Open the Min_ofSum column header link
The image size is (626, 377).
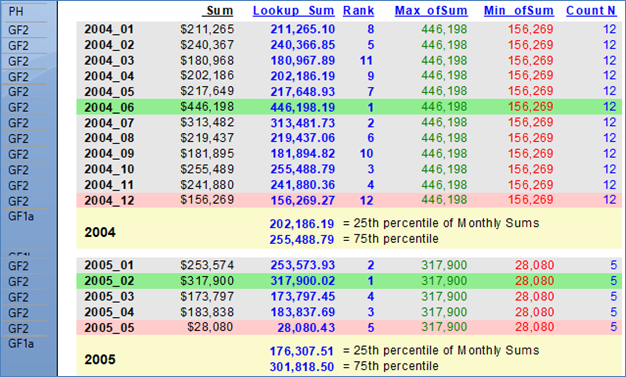pos(519,11)
